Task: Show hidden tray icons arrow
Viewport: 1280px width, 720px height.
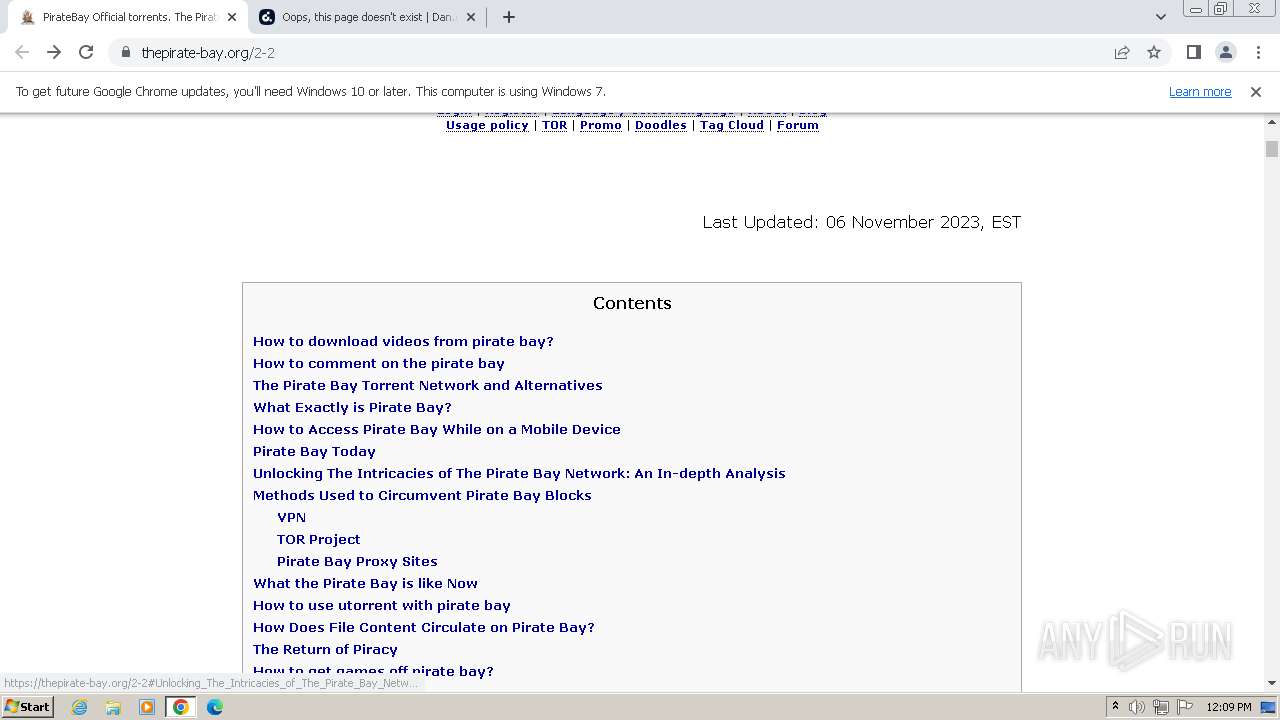Action: tap(1115, 706)
